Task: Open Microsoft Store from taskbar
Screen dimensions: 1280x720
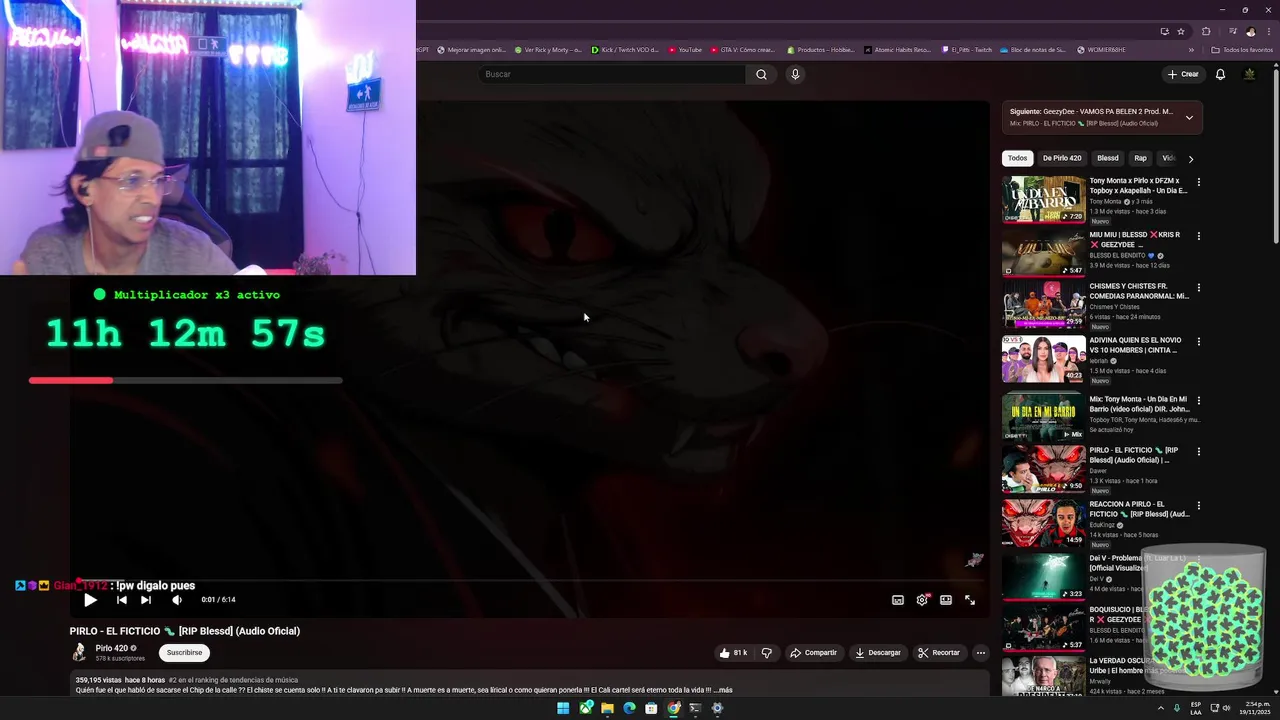Action: pyautogui.click(x=651, y=708)
